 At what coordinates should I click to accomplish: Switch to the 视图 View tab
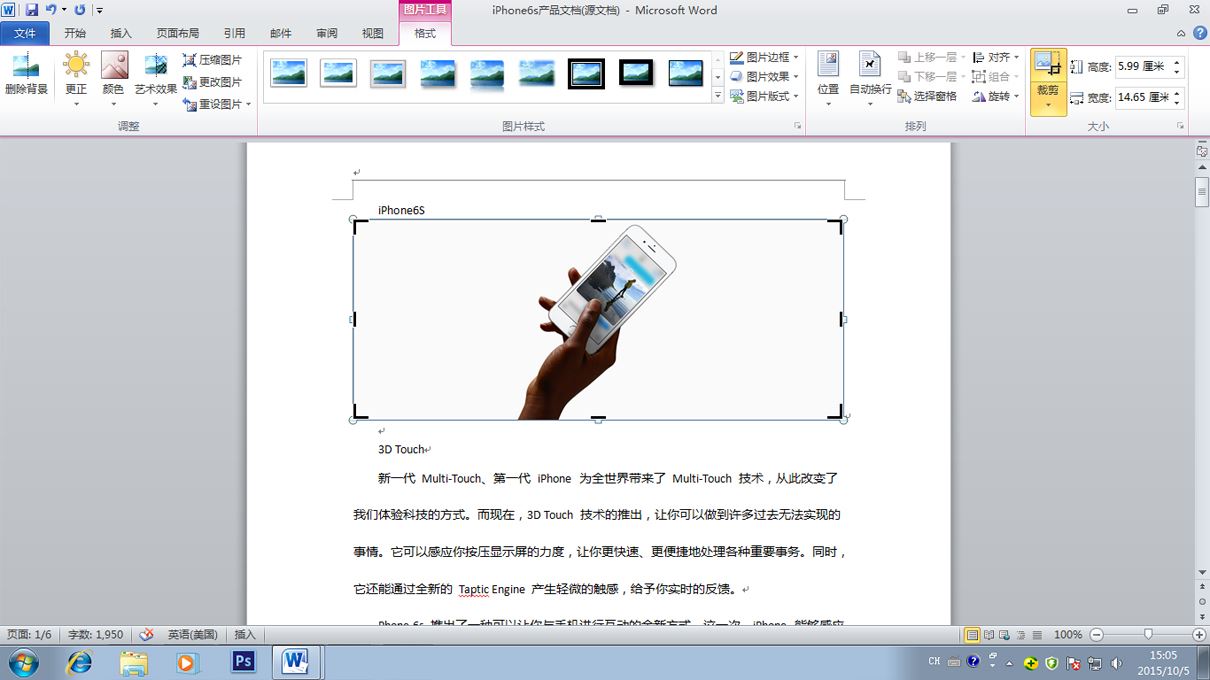373,33
